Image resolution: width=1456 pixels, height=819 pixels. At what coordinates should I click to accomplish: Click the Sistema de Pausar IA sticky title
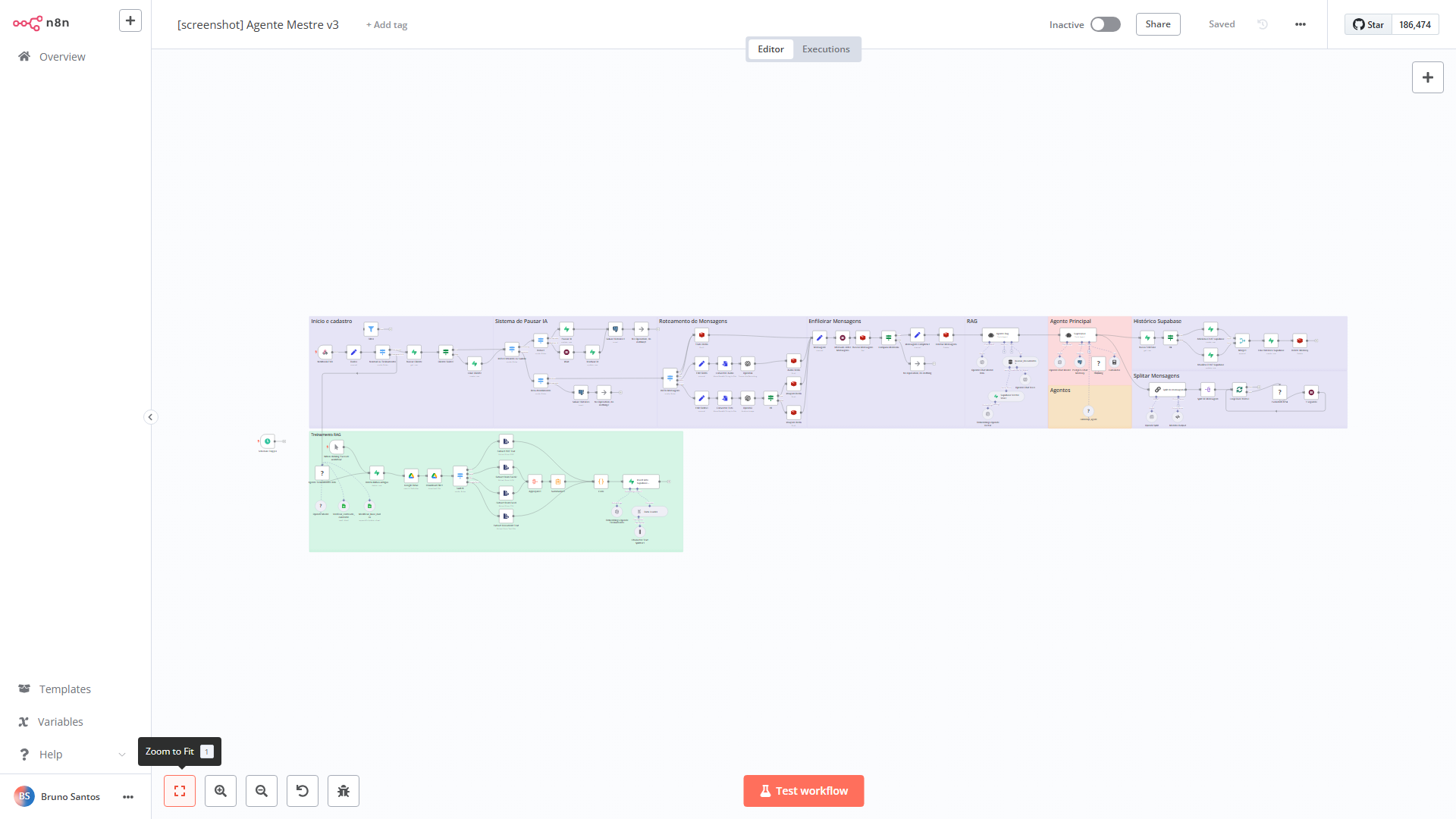[x=521, y=322]
